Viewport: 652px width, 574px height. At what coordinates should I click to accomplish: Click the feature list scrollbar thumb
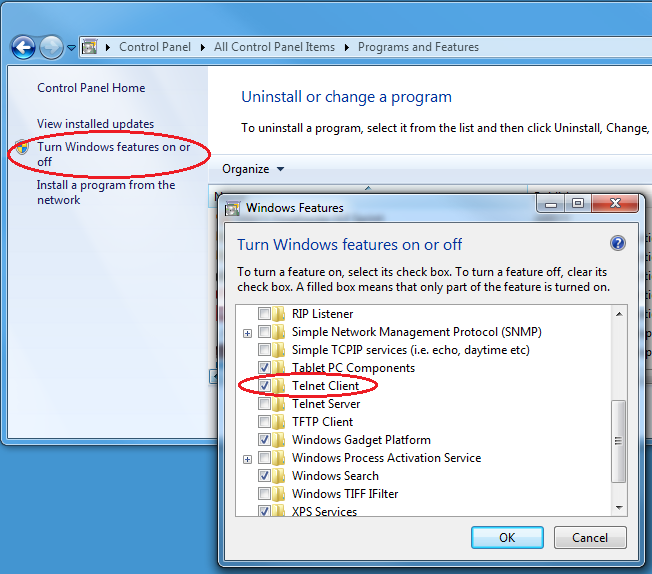coord(619,441)
